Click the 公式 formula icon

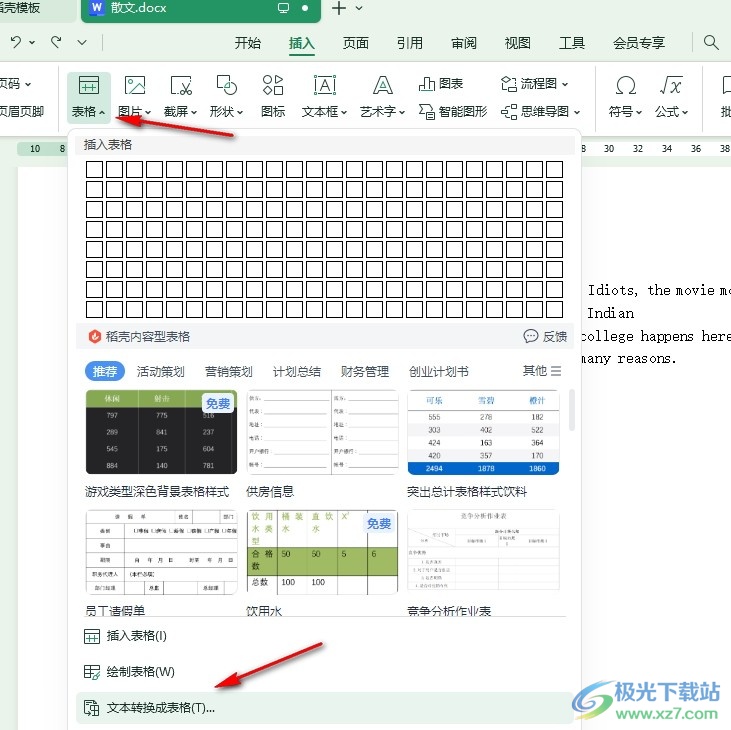(671, 86)
